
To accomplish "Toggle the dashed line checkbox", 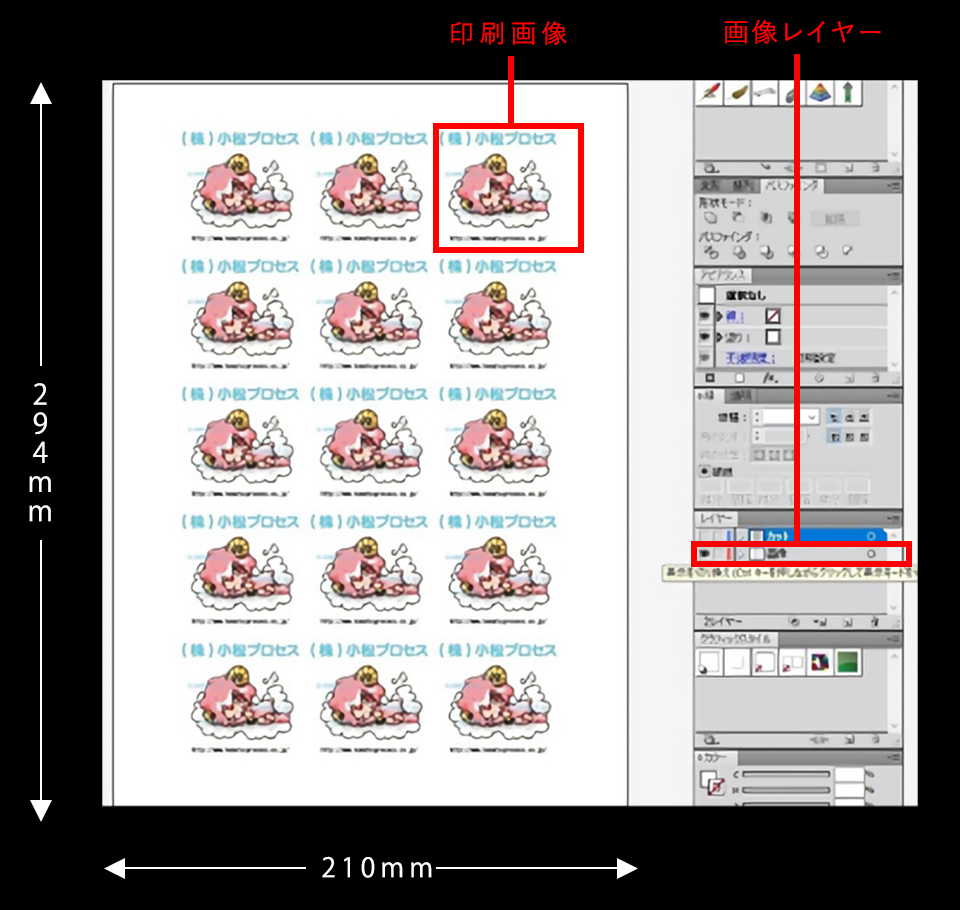I will (x=705, y=471).
